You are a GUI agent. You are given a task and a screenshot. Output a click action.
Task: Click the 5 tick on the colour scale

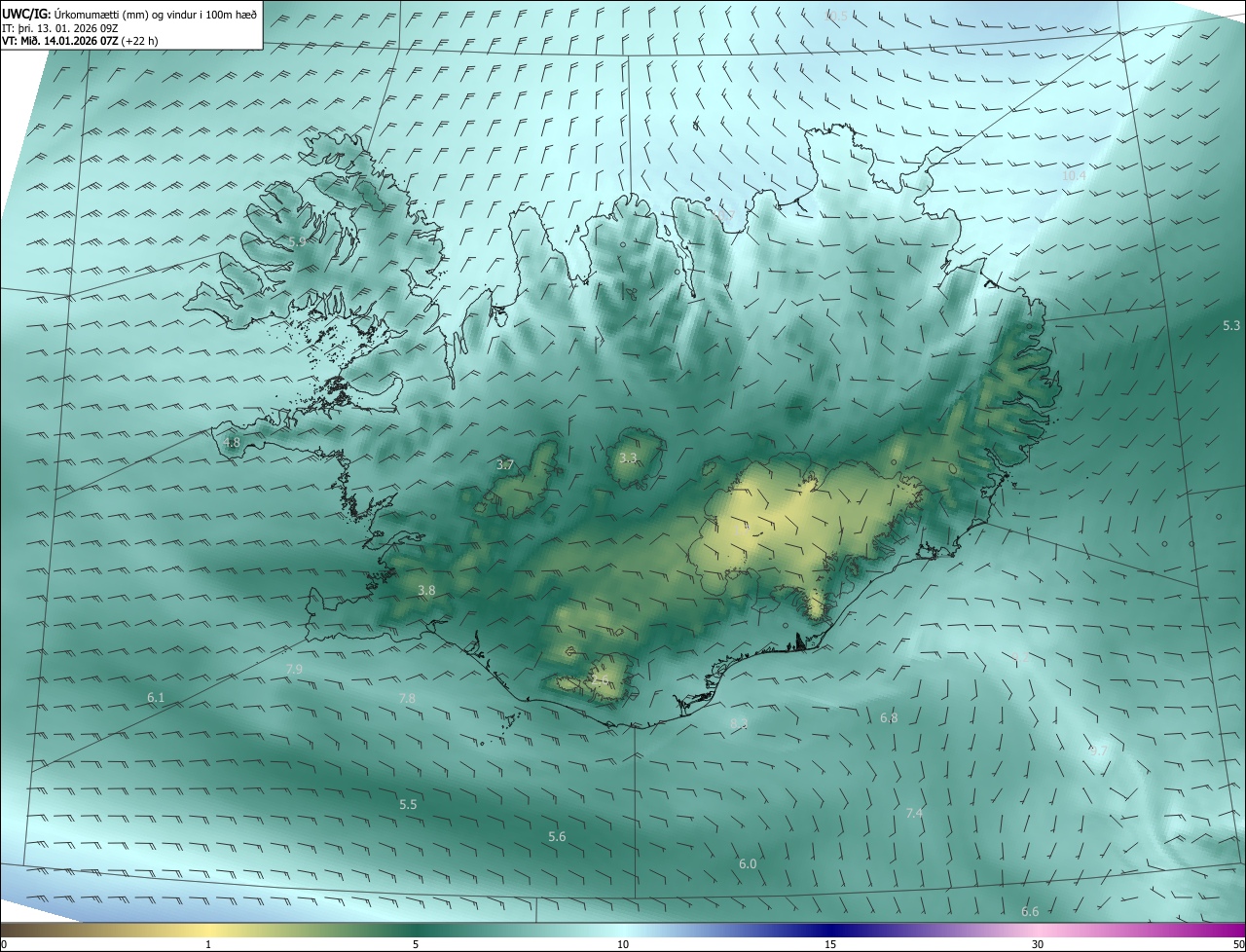416,944
